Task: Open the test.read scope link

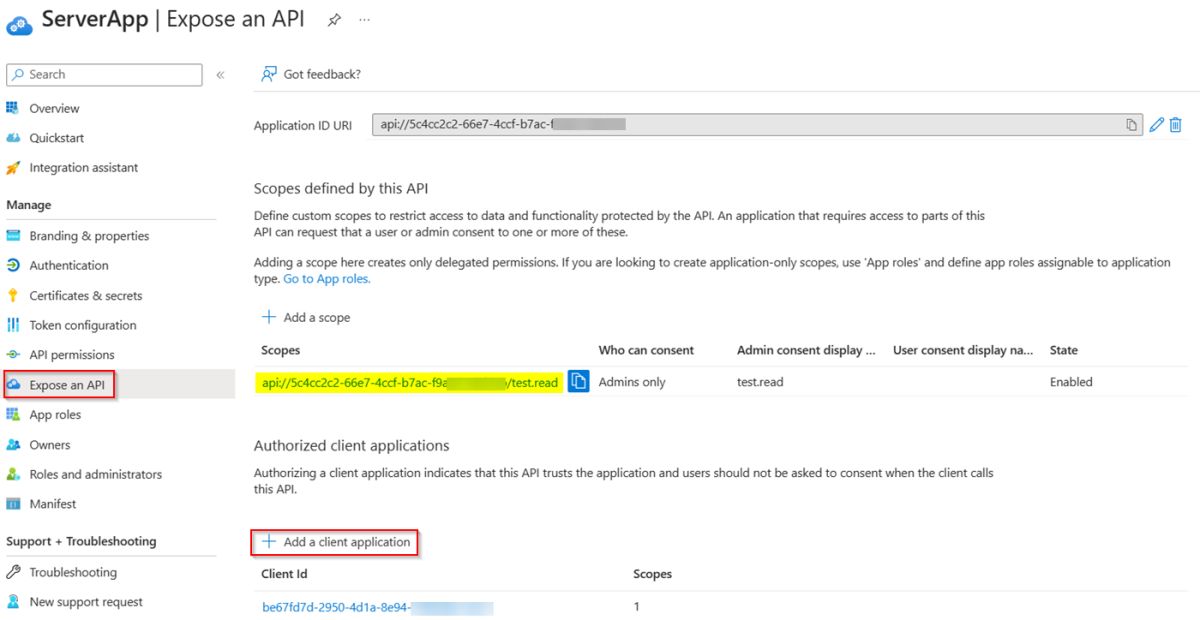Action: 408,382
